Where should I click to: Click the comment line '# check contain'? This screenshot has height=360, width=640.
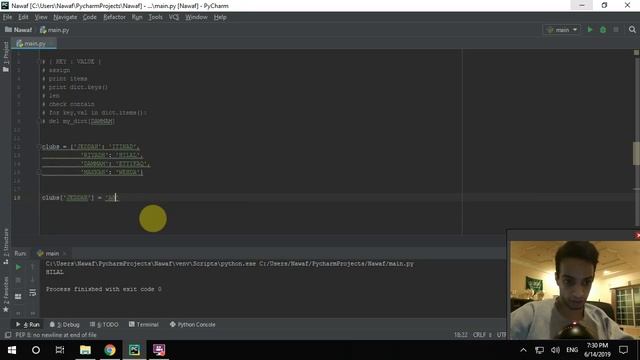(x=68, y=104)
